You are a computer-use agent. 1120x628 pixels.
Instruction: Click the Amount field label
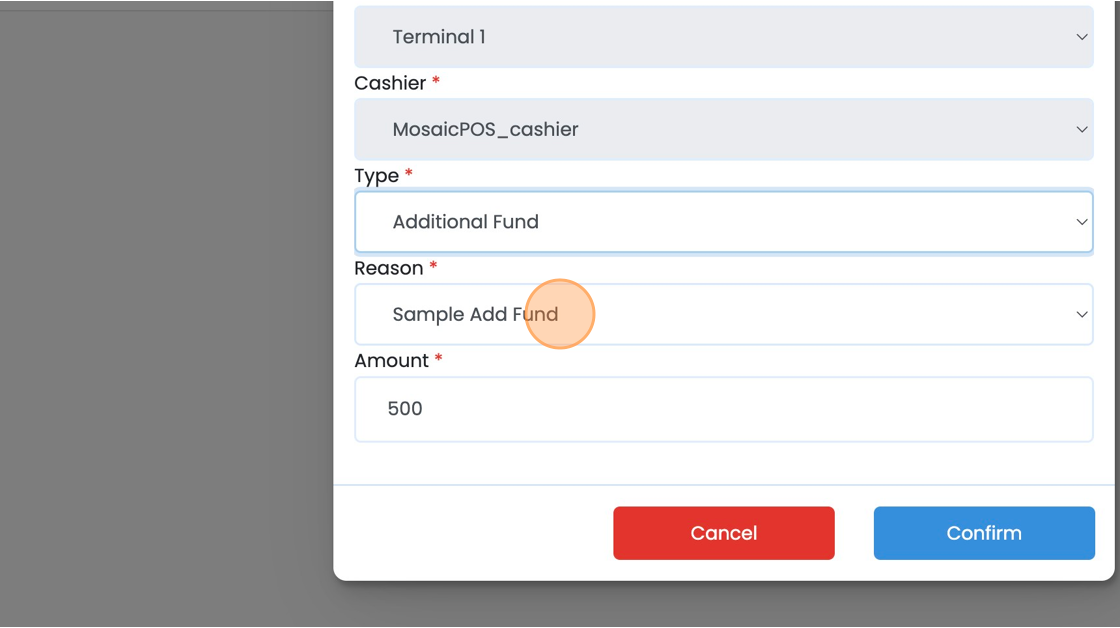pos(392,360)
